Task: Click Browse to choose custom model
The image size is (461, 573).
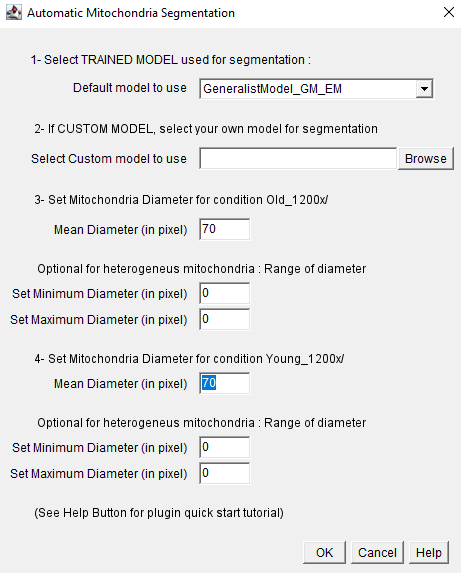Action: pyautogui.click(x=426, y=159)
